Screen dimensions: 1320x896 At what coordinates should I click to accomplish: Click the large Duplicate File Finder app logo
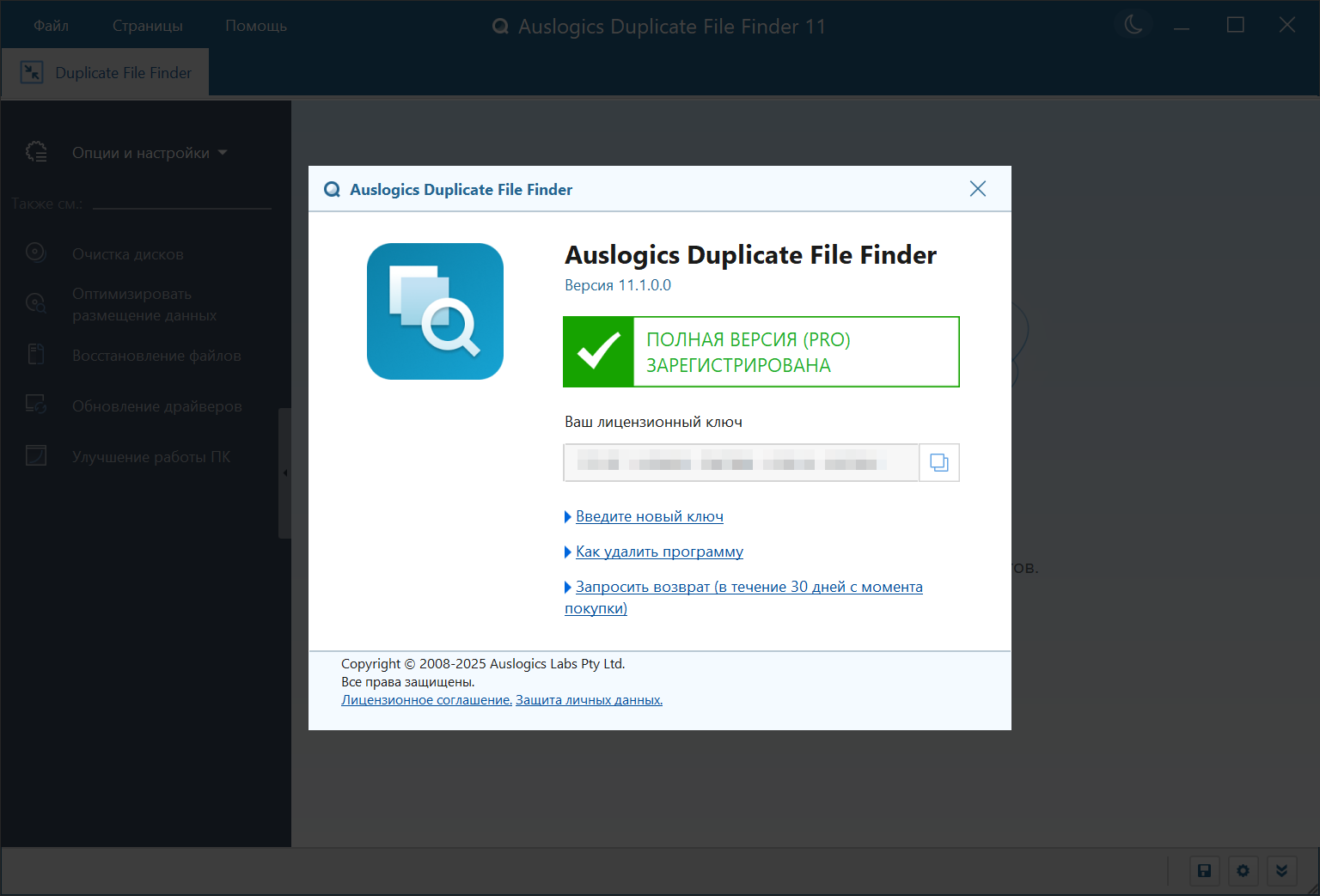point(435,311)
